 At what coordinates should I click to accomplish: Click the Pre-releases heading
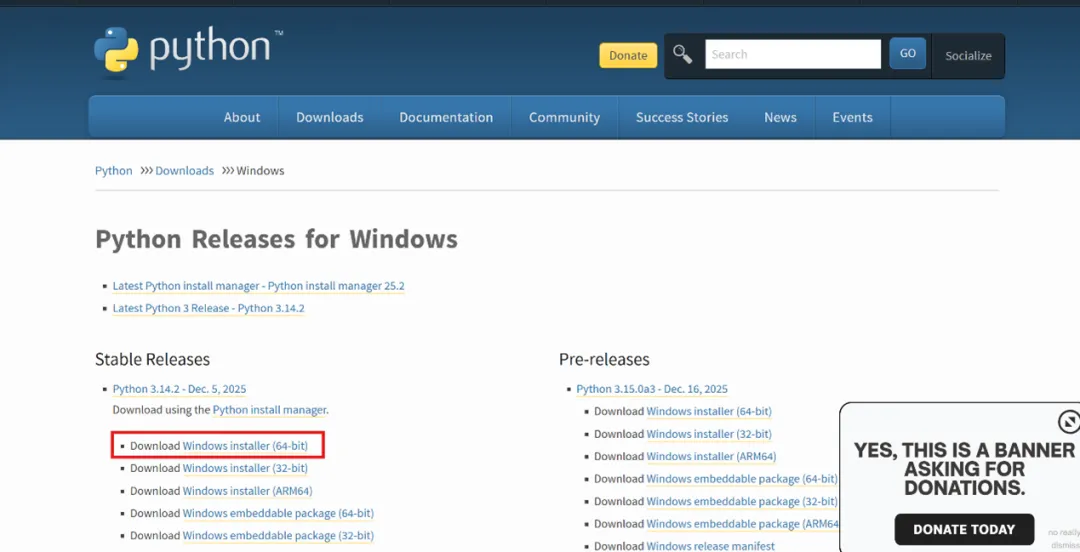pos(604,359)
